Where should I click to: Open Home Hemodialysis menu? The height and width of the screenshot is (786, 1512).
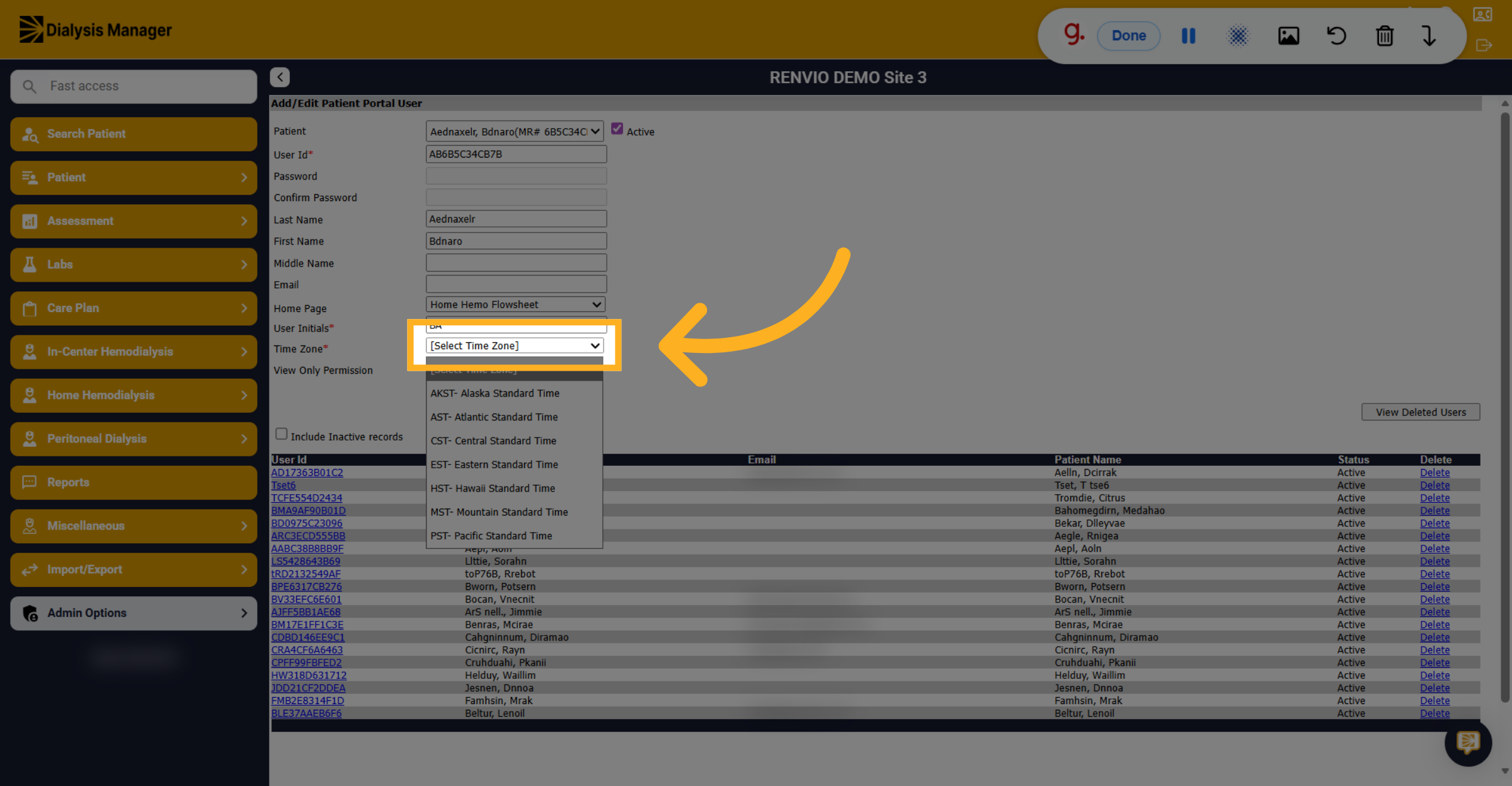tap(134, 395)
